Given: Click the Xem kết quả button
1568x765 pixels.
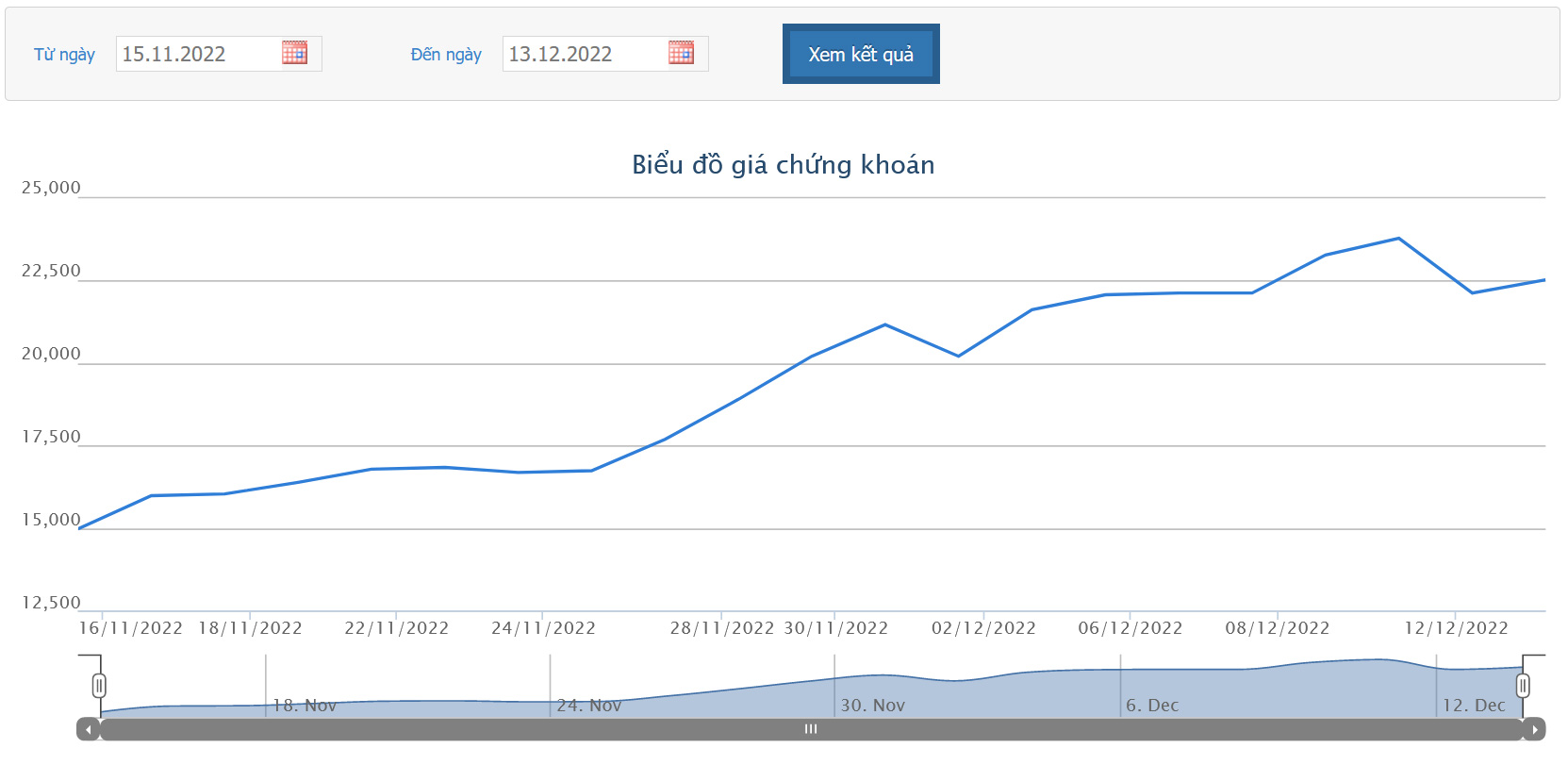Looking at the screenshot, I should pyautogui.click(x=860, y=54).
